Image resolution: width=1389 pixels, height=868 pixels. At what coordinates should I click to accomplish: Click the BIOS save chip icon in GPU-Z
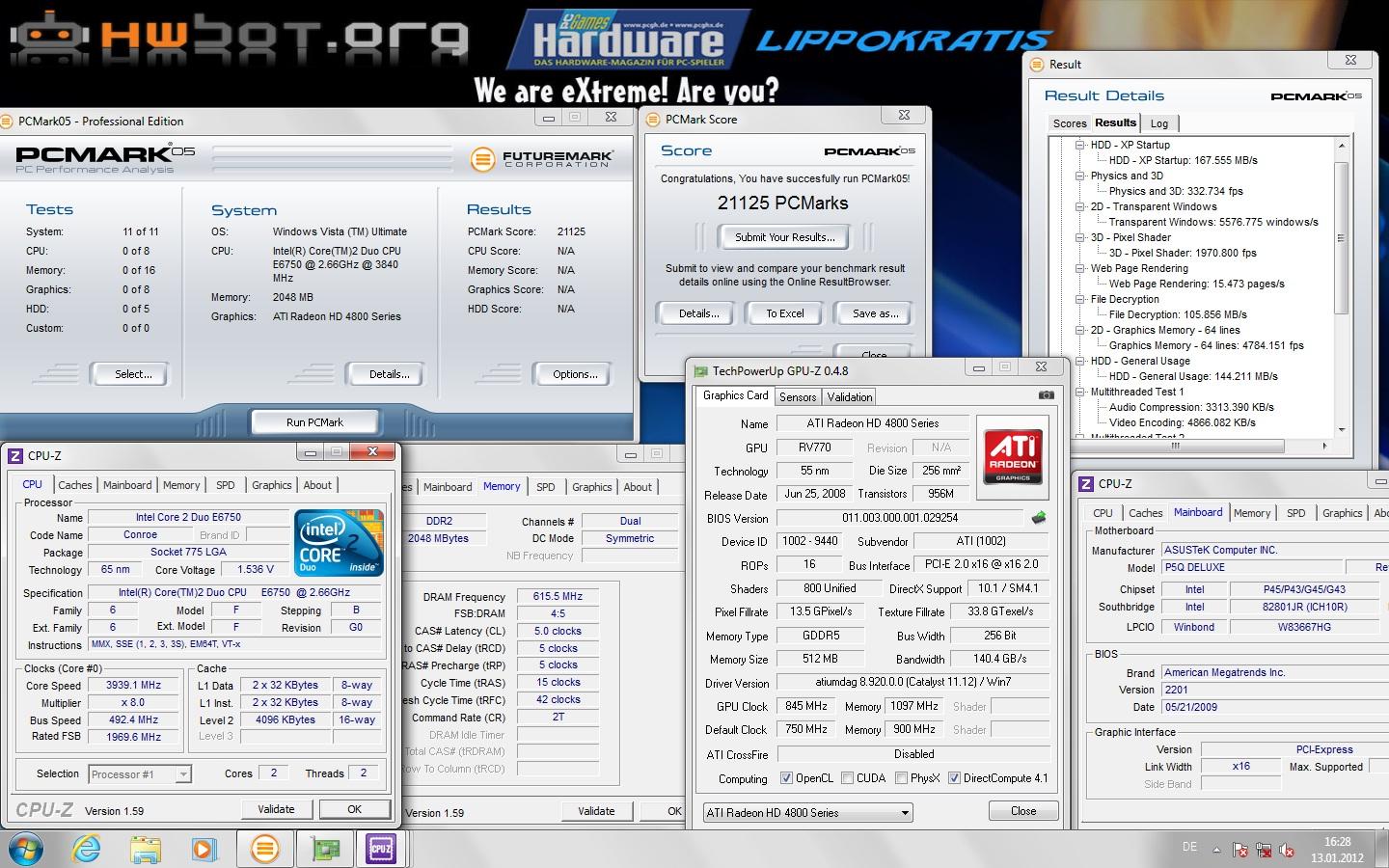click(1039, 518)
